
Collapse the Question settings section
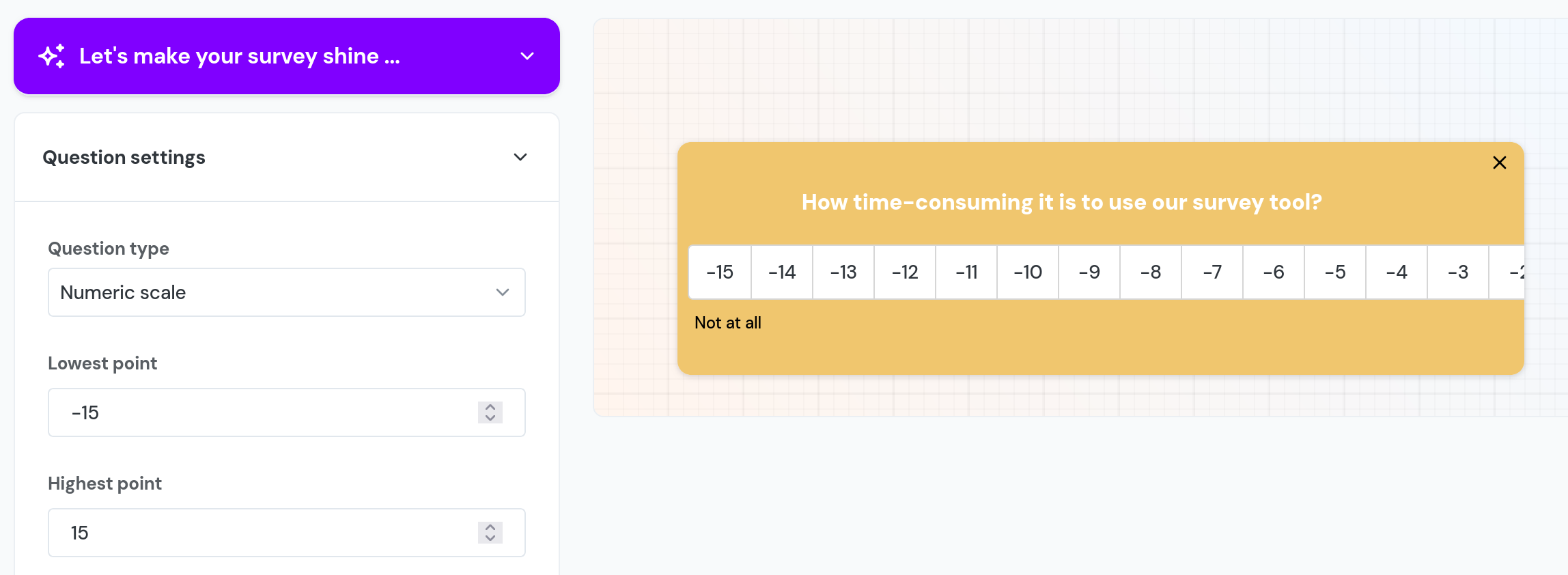pos(520,157)
